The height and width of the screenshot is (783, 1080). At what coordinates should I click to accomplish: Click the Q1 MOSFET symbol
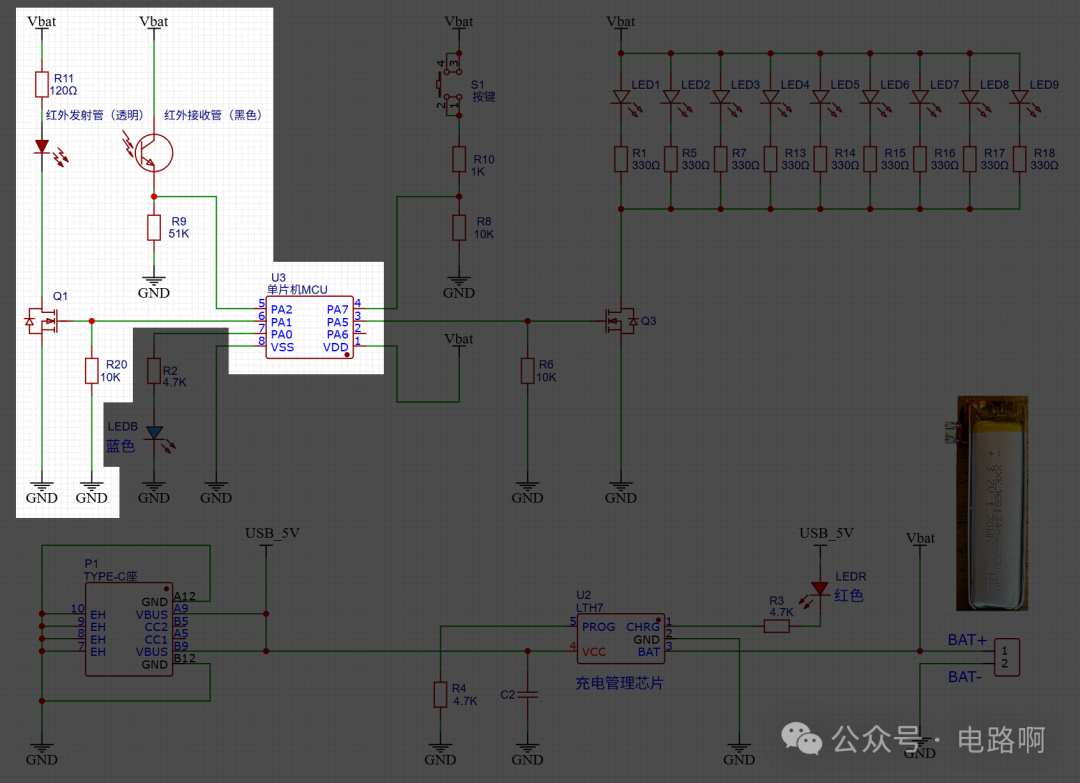coord(41,321)
